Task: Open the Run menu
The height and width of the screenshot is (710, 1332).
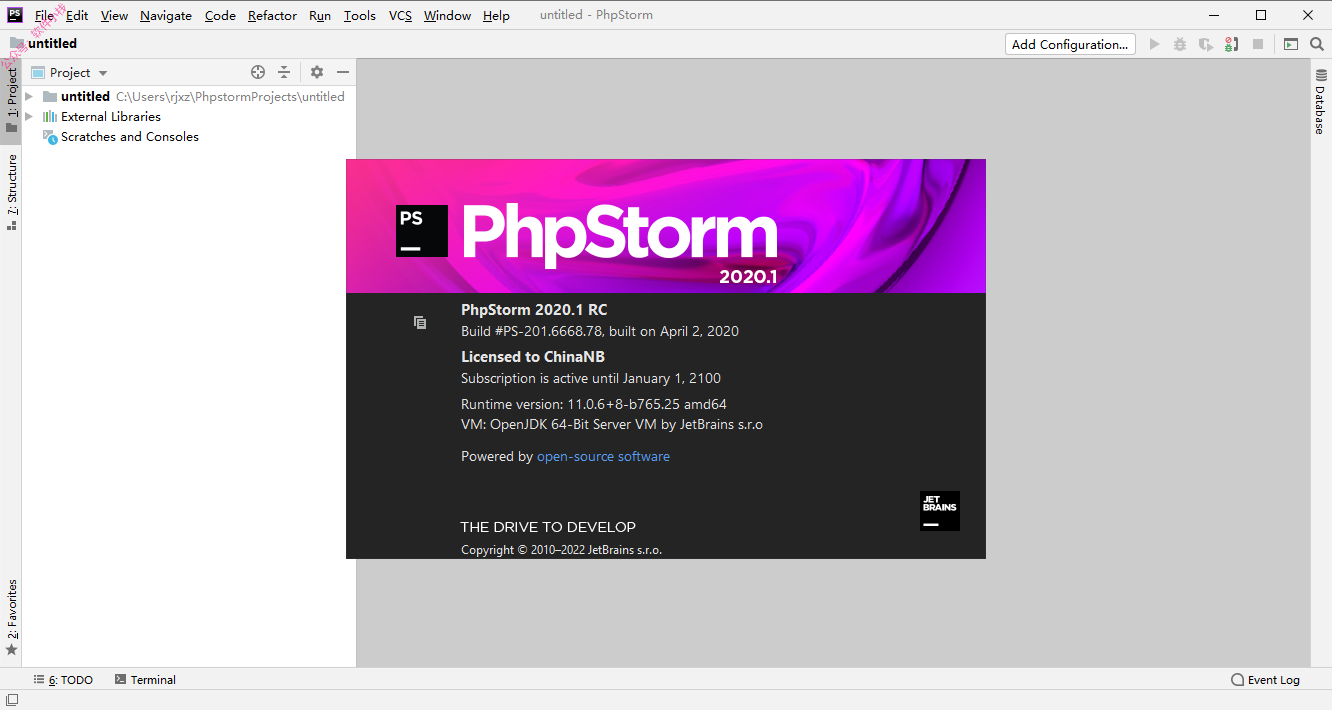Action: 320,15
